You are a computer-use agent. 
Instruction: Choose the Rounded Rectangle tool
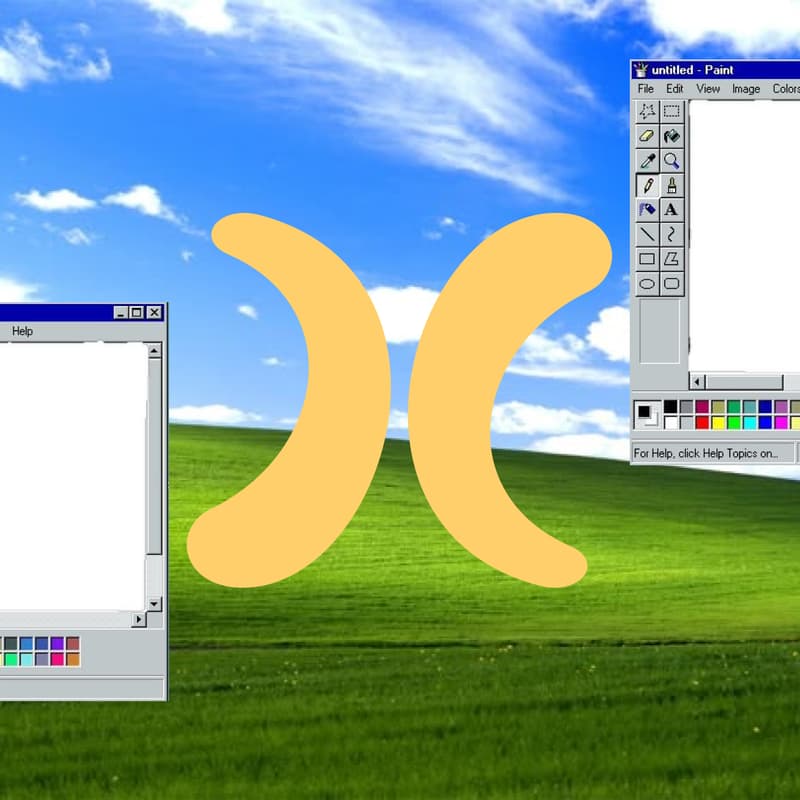[x=671, y=283]
